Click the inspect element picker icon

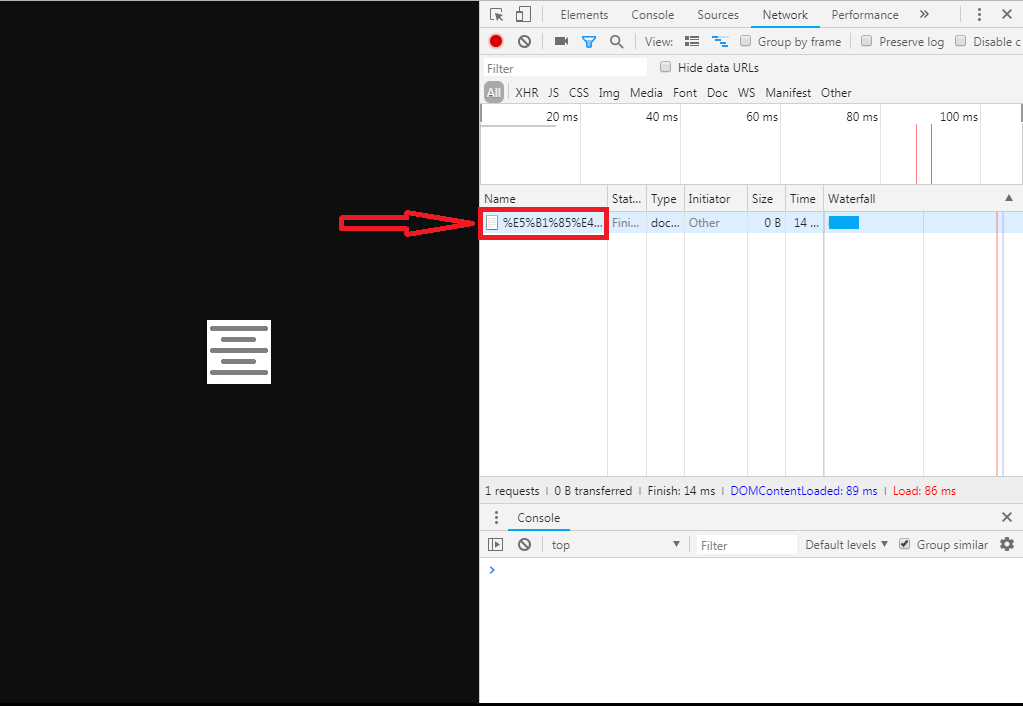496,15
